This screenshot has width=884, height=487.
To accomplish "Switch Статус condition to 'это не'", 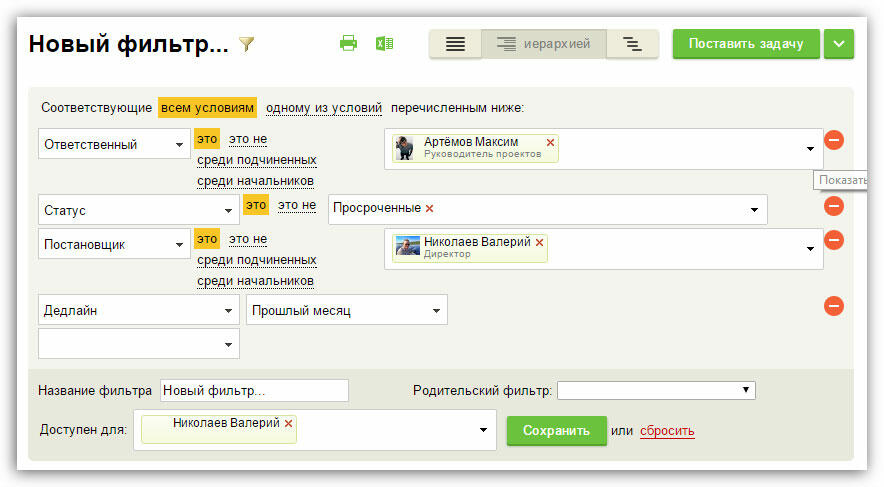I will [296, 205].
